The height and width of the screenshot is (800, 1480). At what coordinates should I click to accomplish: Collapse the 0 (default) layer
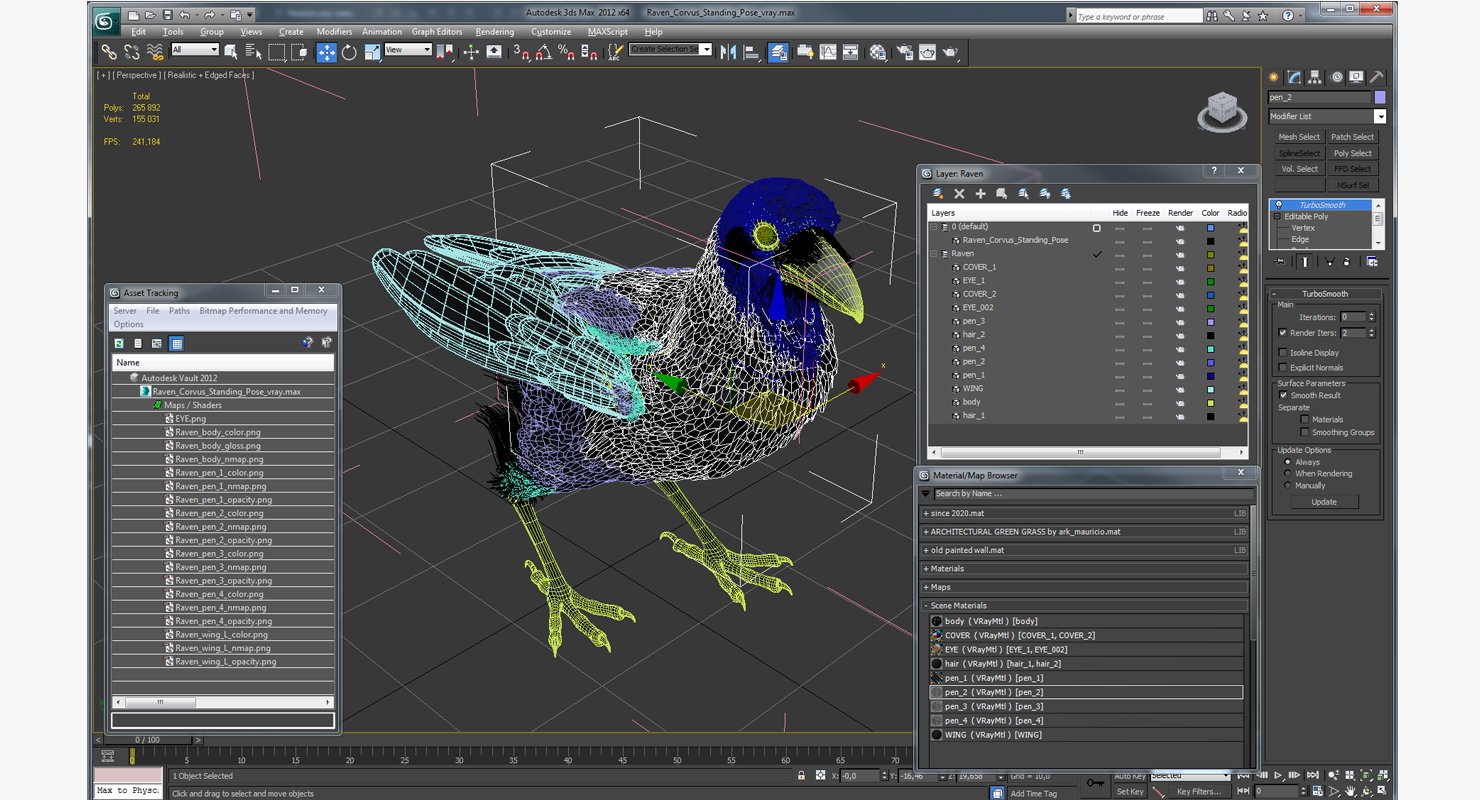pyautogui.click(x=934, y=227)
